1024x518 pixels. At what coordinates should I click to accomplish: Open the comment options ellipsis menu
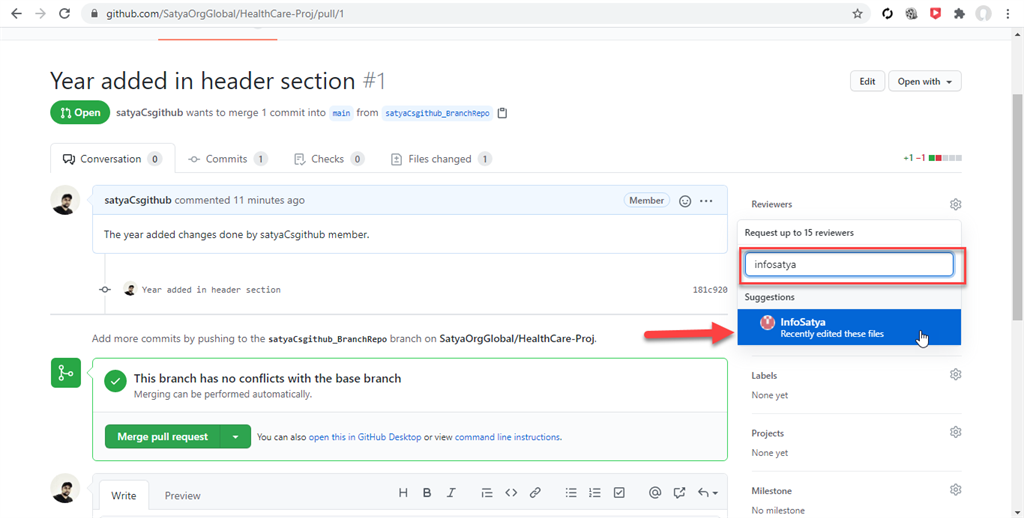click(706, 201)
